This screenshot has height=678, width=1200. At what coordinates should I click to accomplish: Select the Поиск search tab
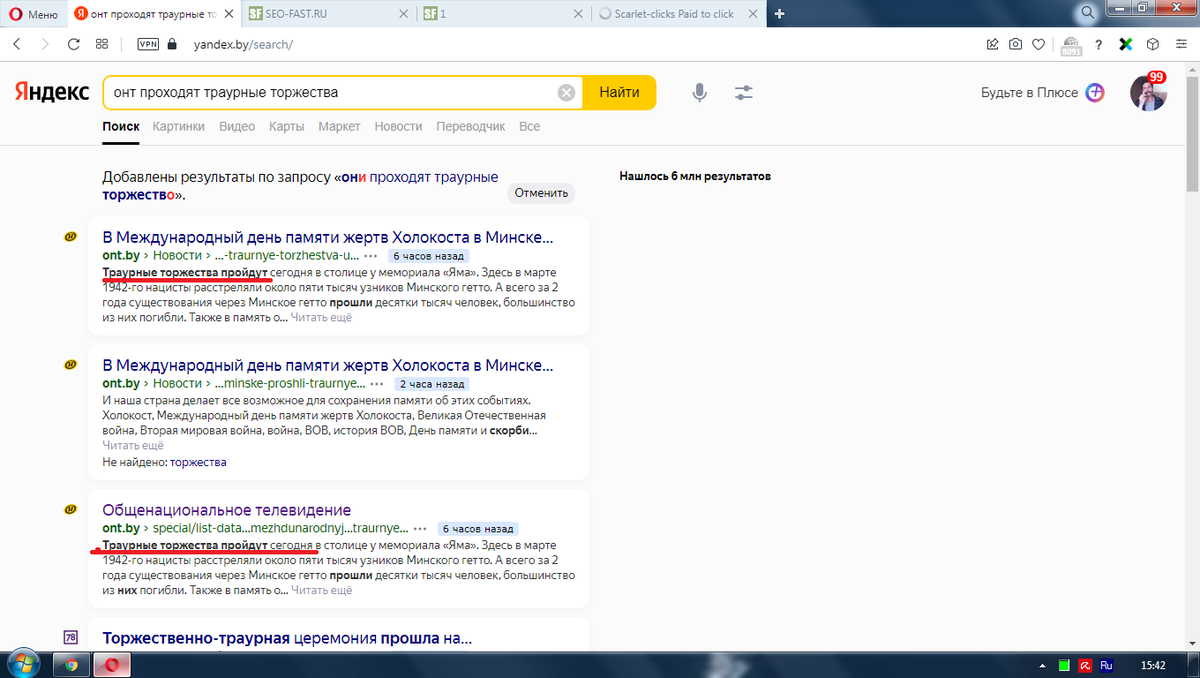pyautogui.click(x=121, y=127)
